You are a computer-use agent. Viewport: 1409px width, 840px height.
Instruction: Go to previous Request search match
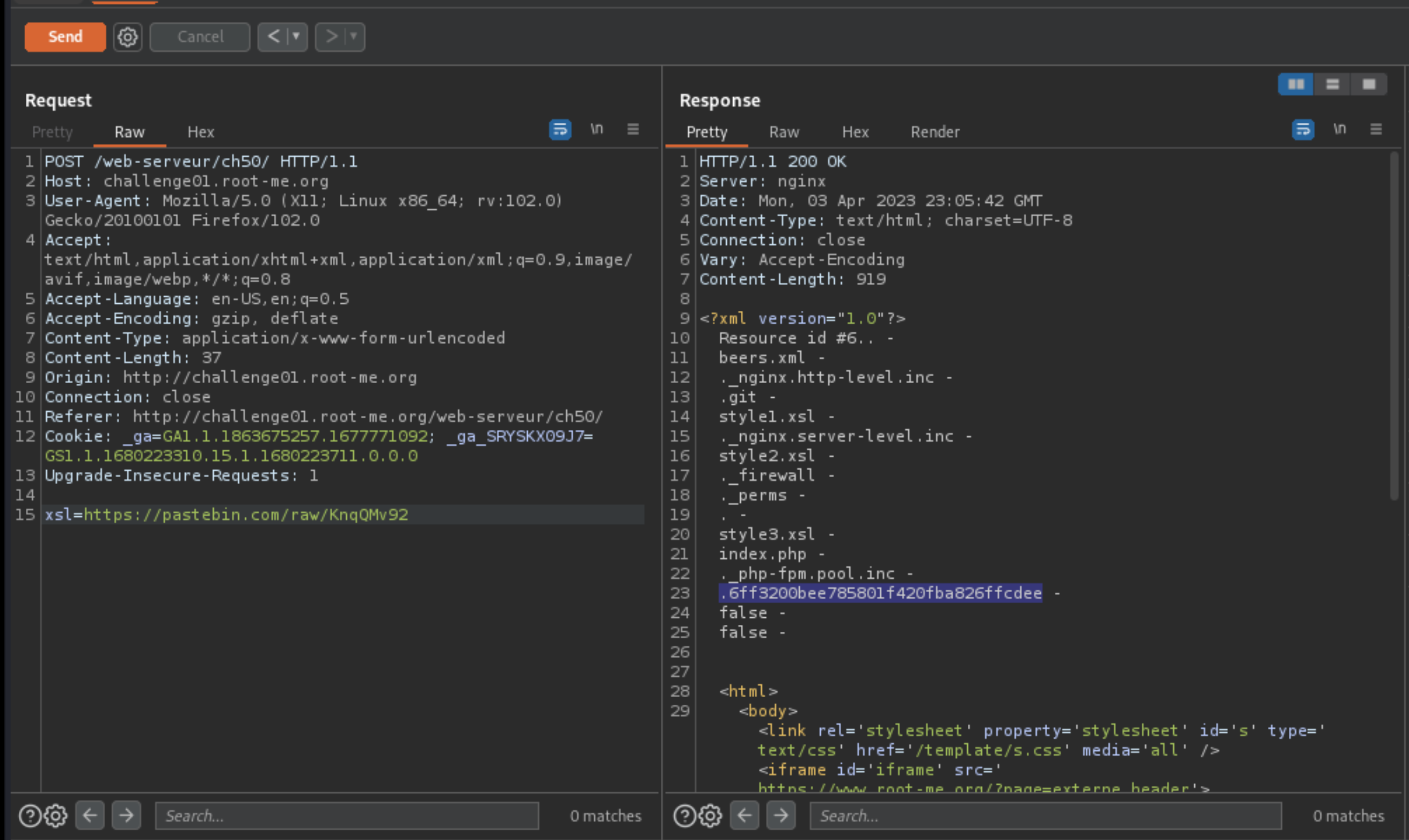pyautogui.click(x=90, y=816)
